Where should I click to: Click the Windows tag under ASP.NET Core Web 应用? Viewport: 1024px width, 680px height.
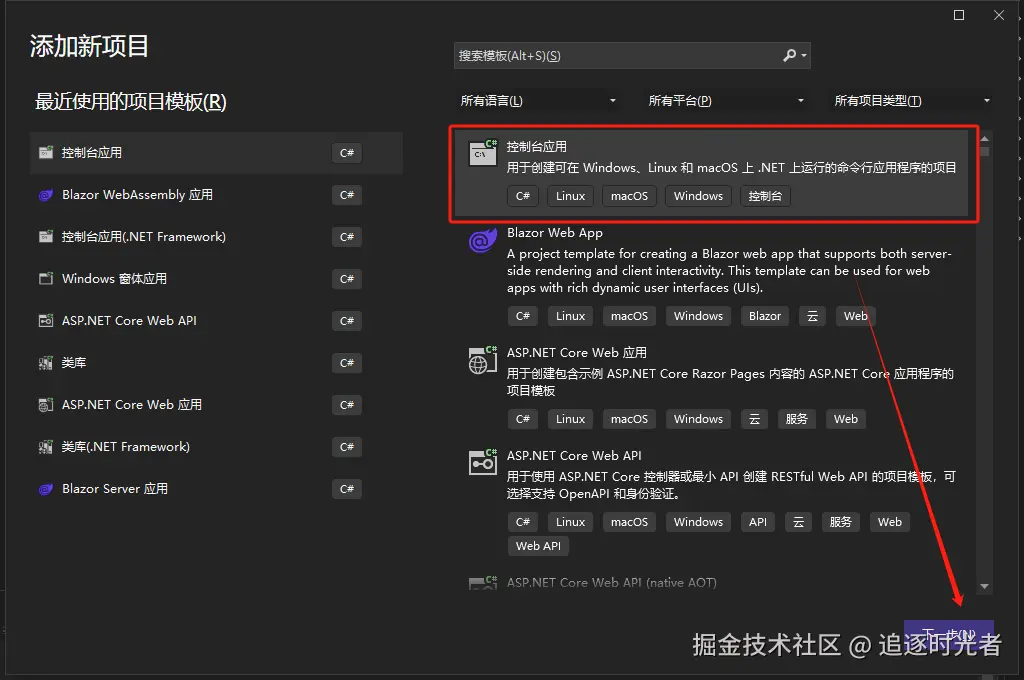[699, 419]
